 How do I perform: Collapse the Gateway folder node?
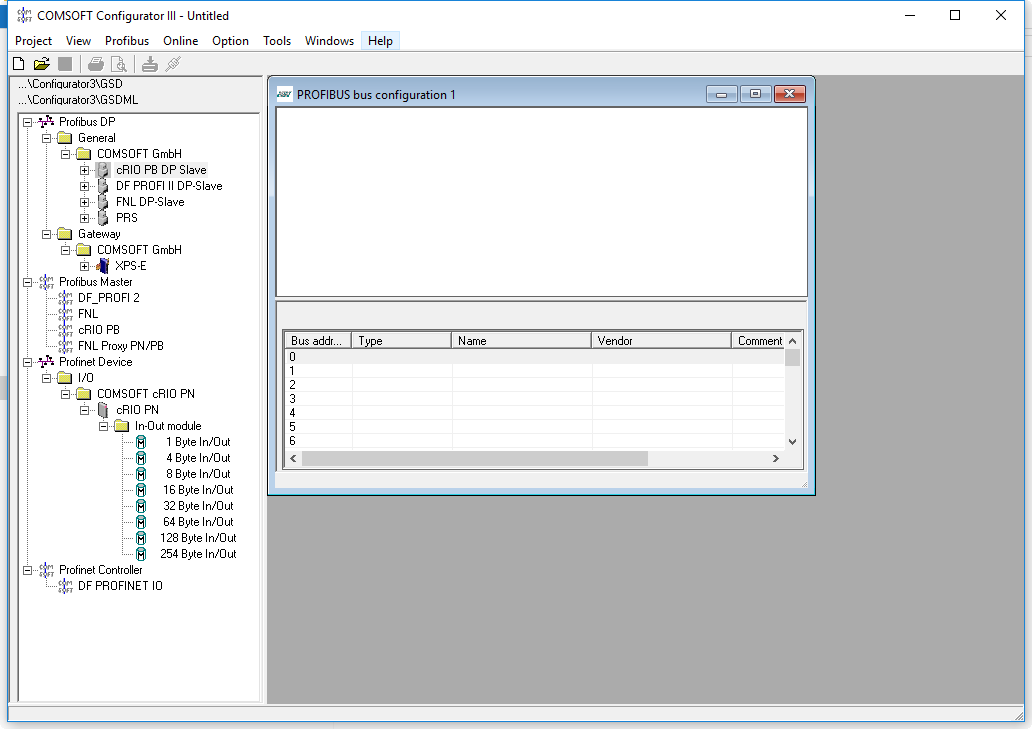pyautogui.click(x=47, y=234)
